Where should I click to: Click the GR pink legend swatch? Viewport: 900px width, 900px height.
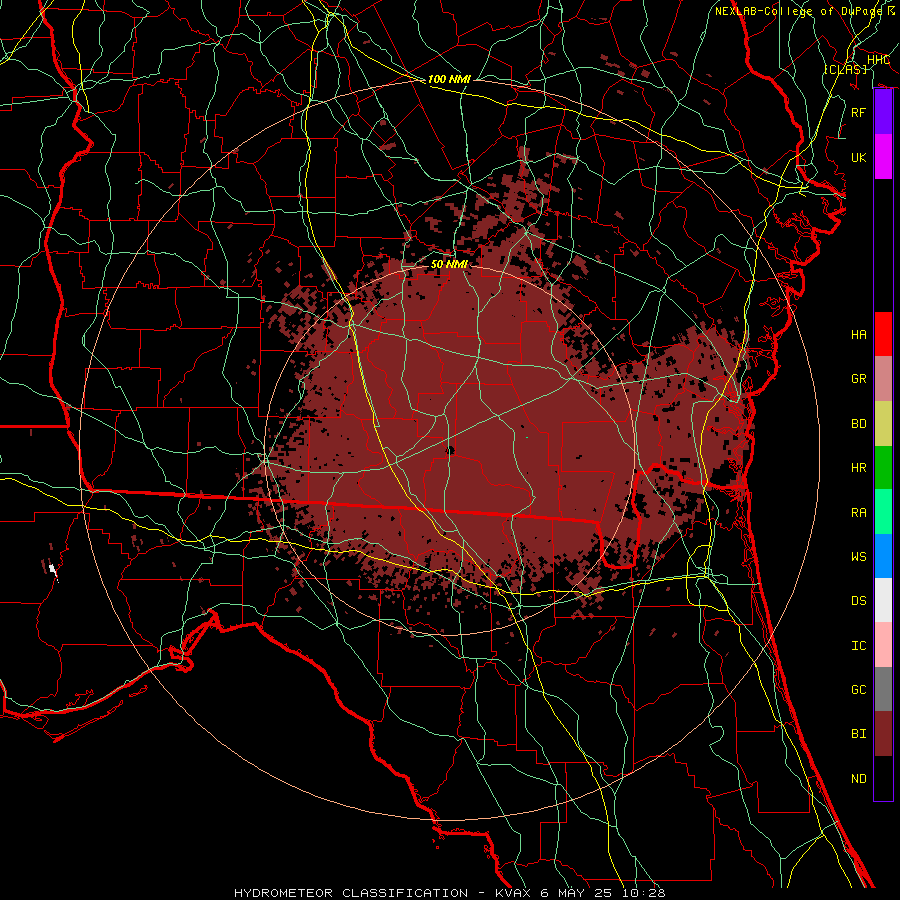883,378
